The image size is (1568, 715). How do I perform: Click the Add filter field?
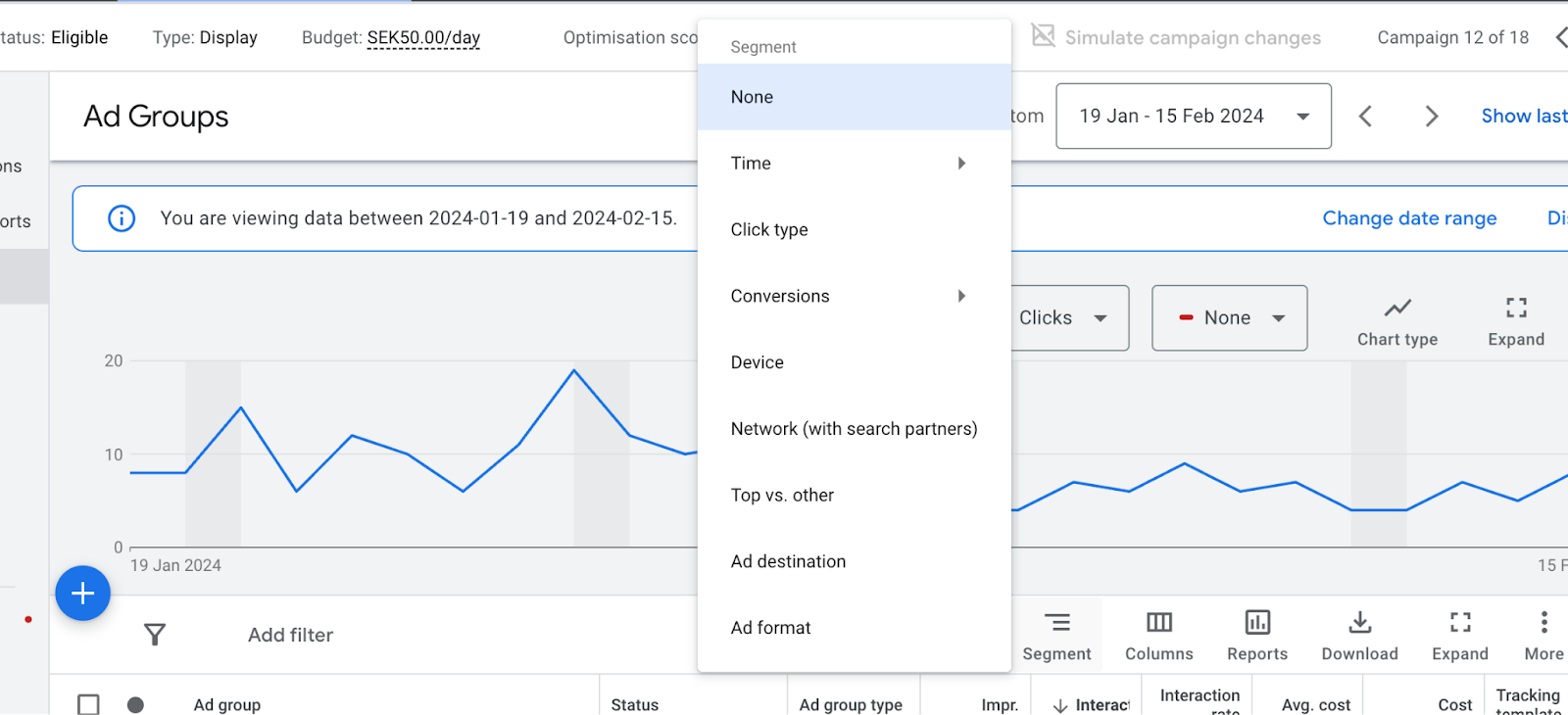(x=290, y=635)
